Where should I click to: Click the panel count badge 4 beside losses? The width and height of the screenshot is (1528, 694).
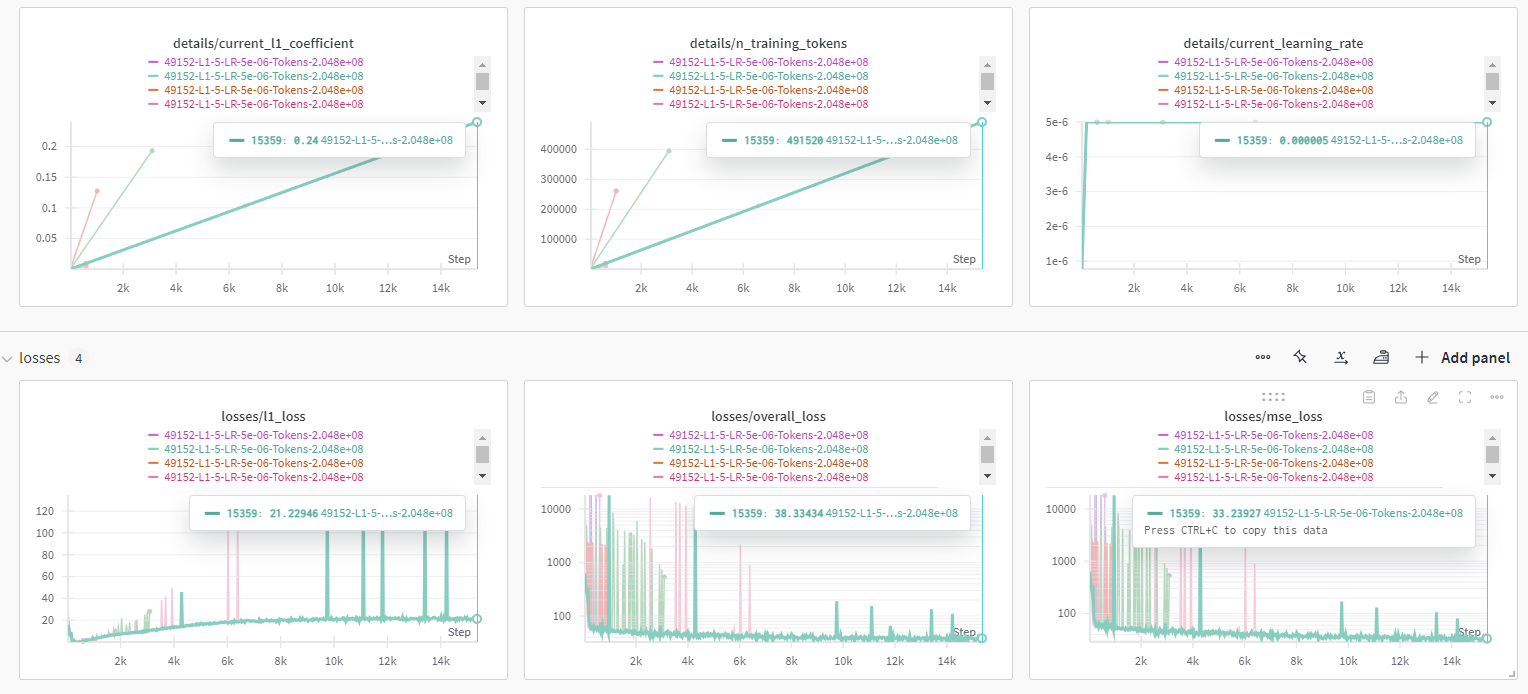point(78,358)
